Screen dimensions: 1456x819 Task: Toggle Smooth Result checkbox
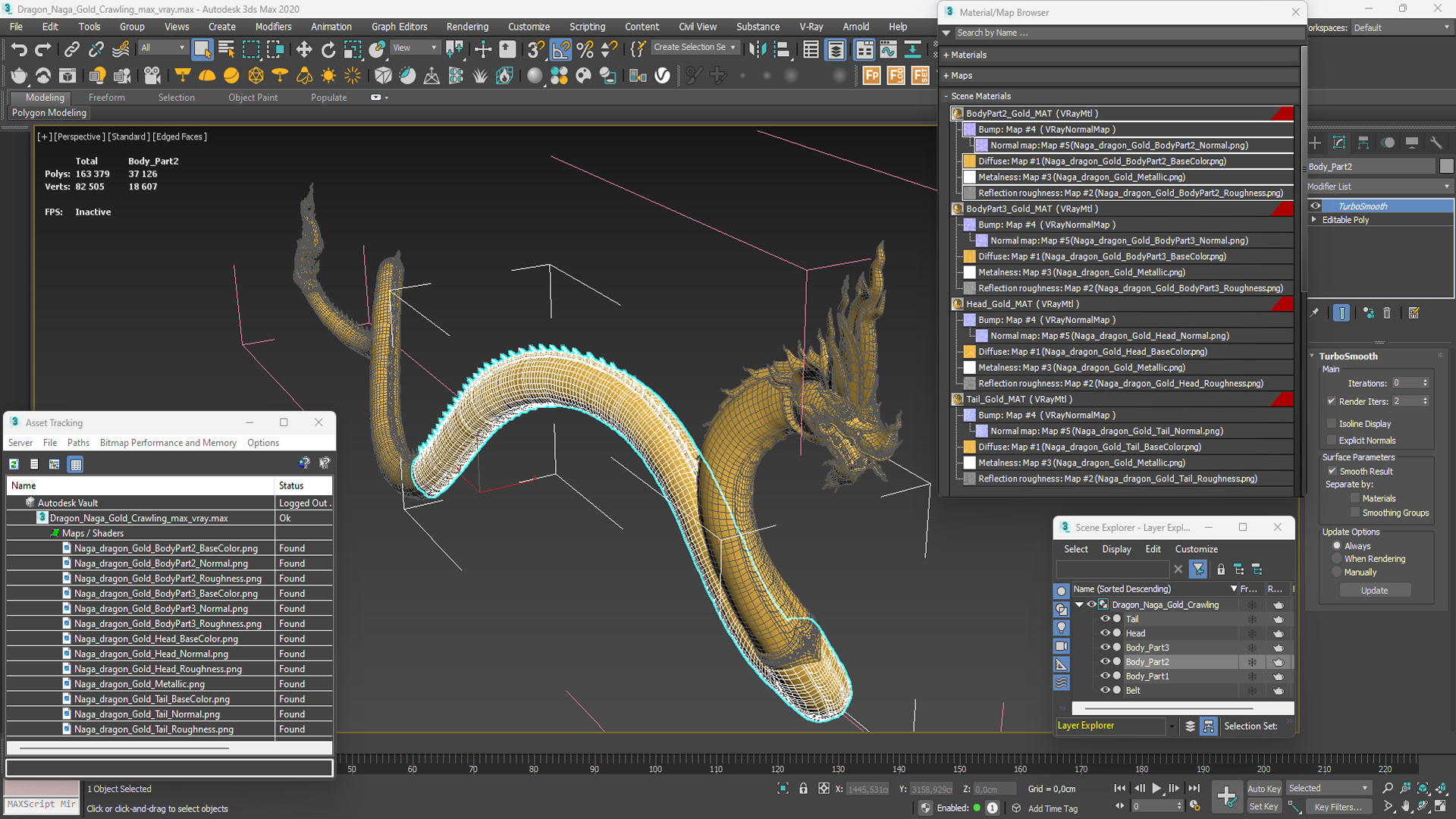1332,471
